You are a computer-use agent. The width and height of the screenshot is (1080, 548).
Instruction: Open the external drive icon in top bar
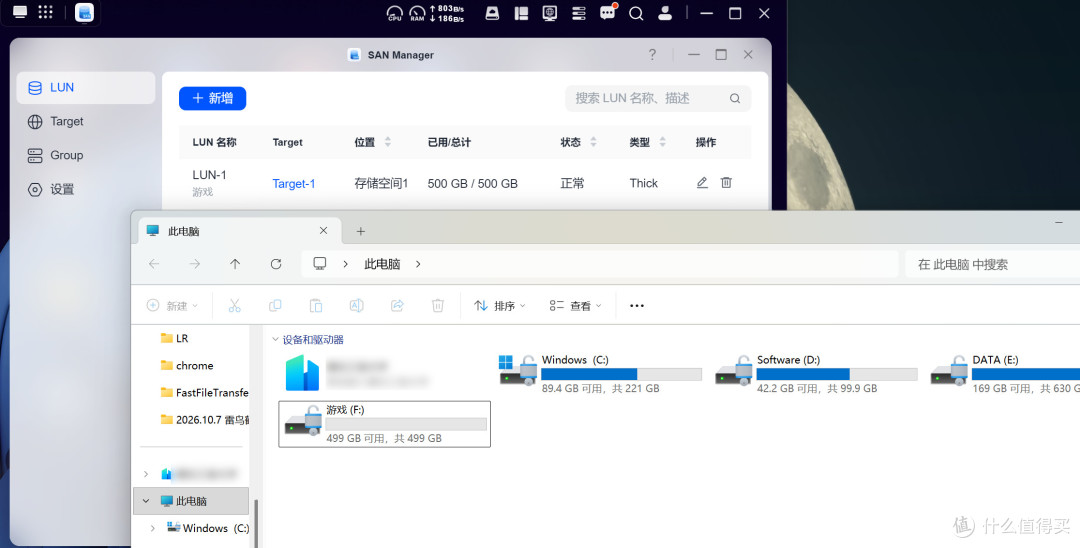pyautogui.click(x=492, y=13)
